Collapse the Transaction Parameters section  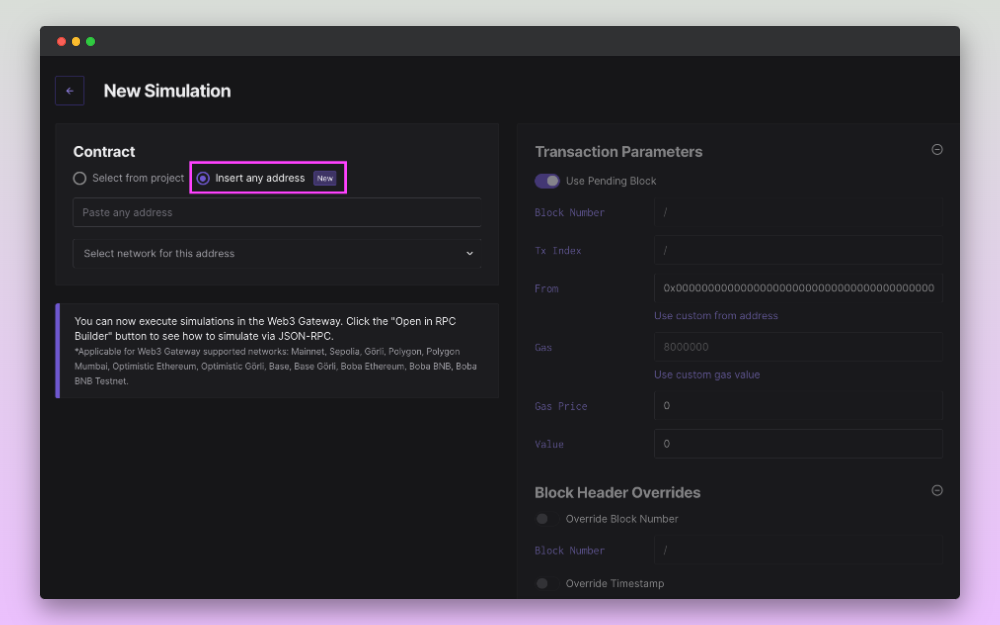click(937, 149)
